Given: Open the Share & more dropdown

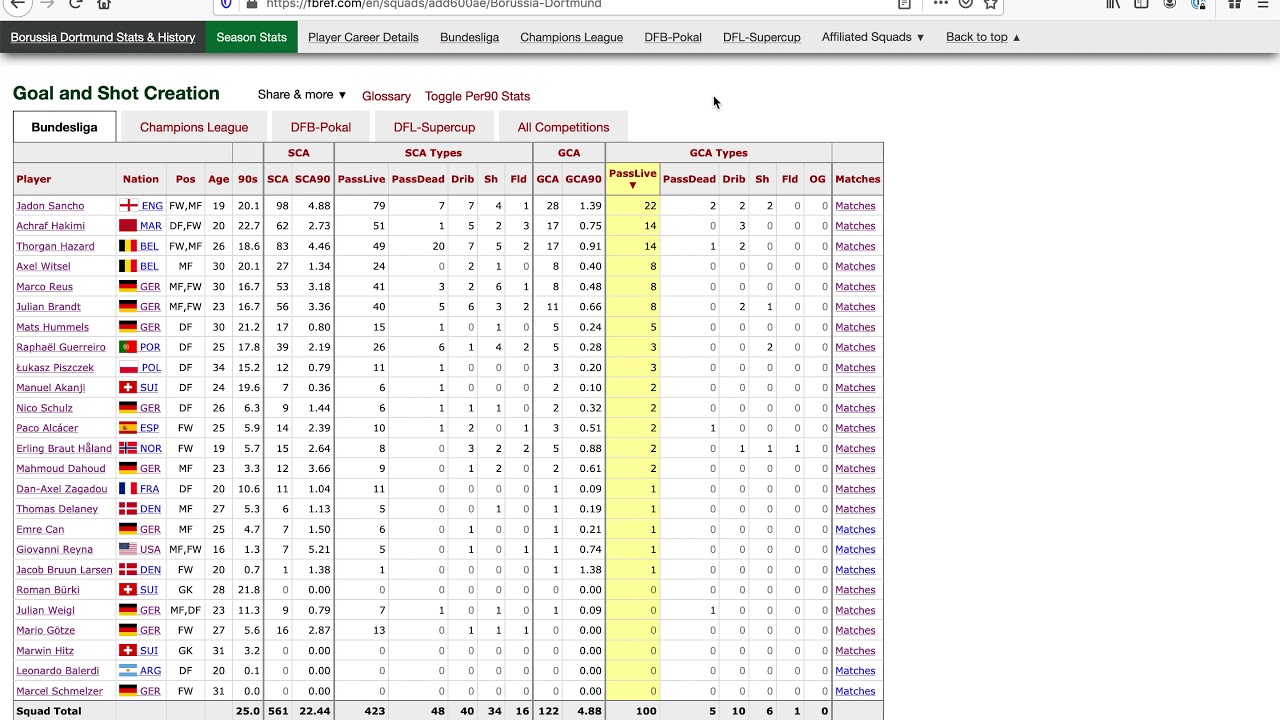Looking at the screenshot, I should pyautogui.click(x=302, y=95).
